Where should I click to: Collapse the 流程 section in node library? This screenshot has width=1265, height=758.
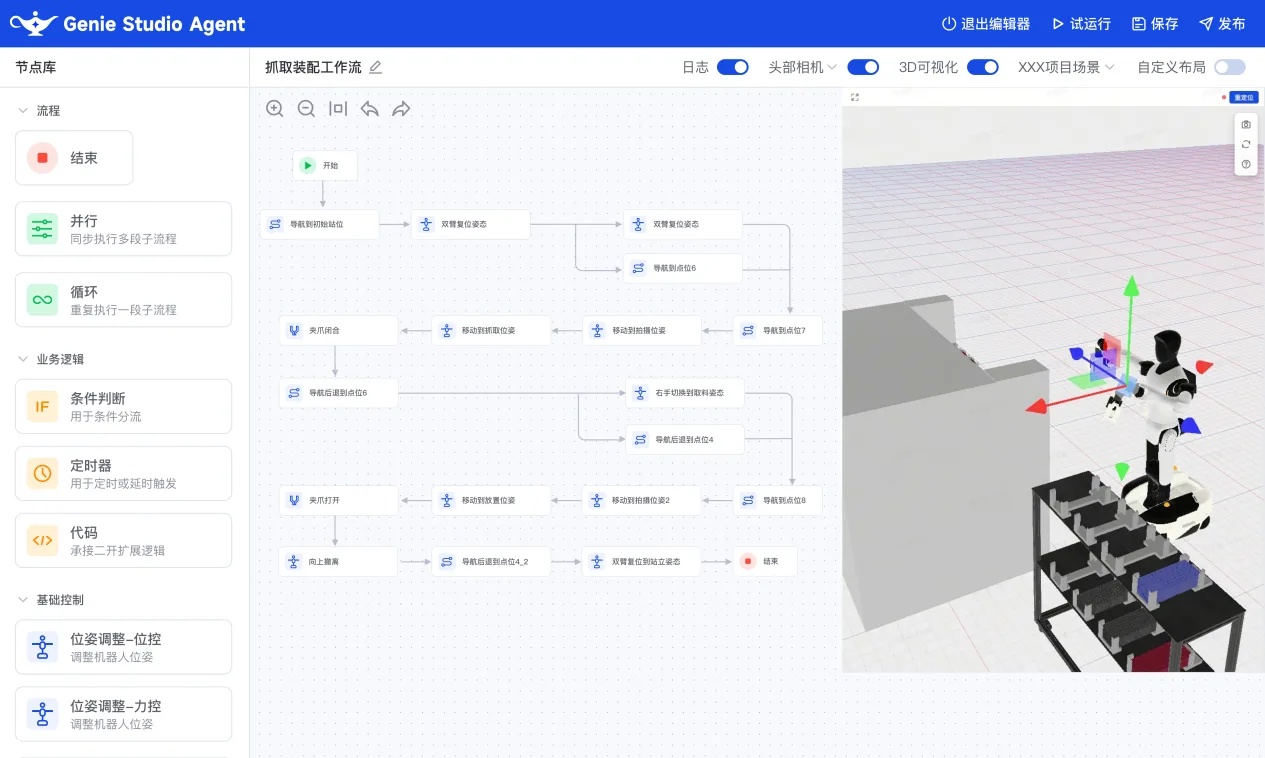coord(22,111)
